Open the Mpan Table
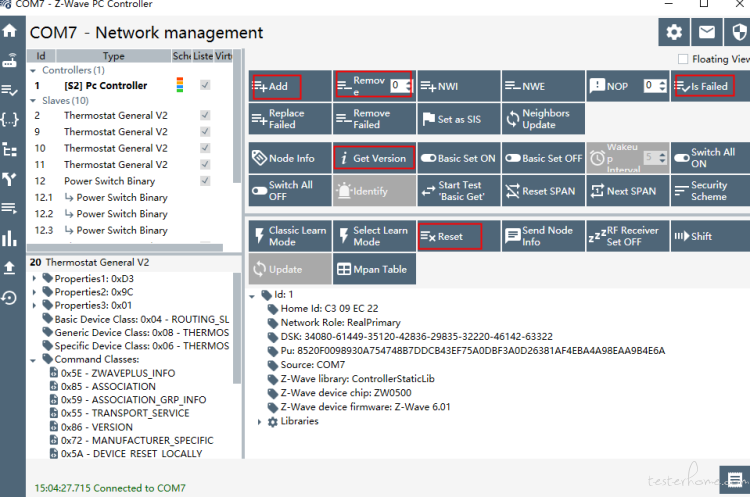This screenshot has width=750, height=497. pos(374,269)
